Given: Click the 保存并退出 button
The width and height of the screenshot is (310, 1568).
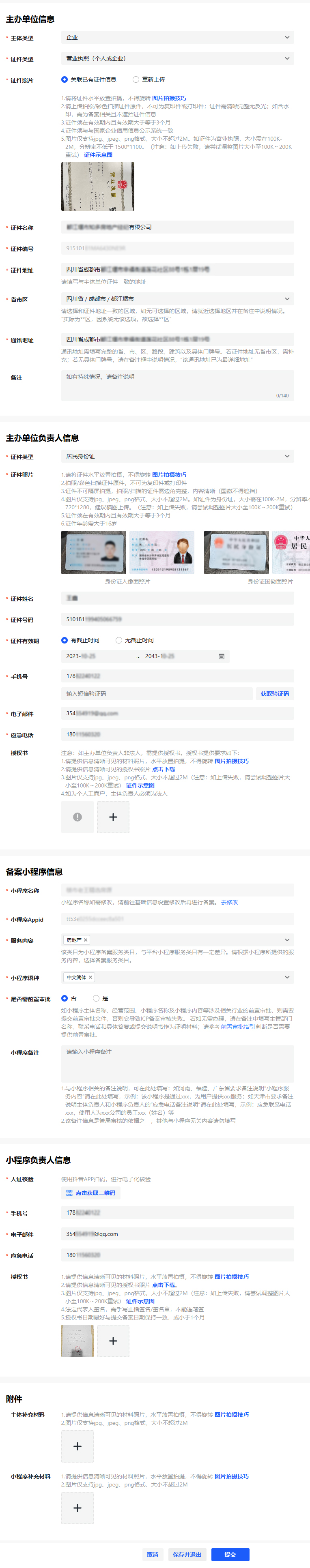Looking at the screenshot, I should pos(187,1554).
